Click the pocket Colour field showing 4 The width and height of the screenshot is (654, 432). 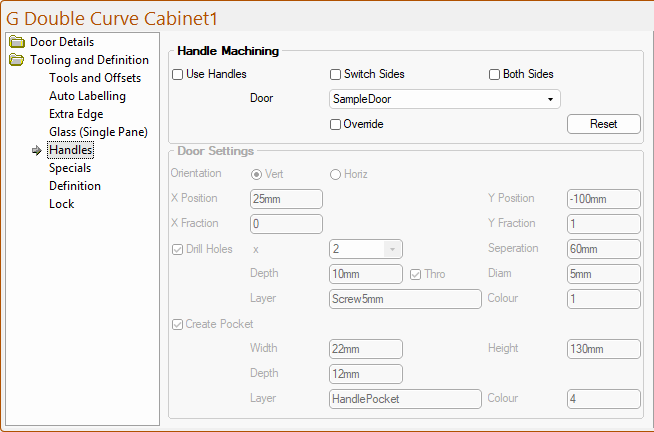click(x=603, y=398)
